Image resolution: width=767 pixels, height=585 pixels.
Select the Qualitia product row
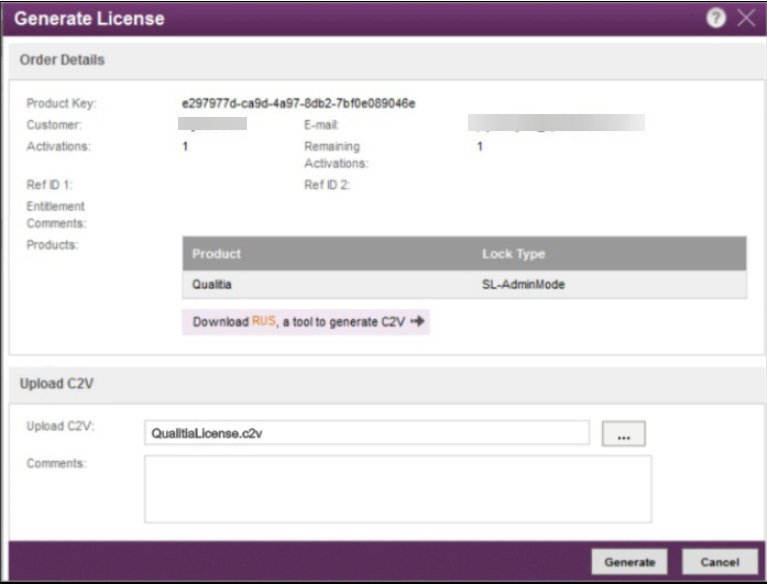tap(211, 284)
